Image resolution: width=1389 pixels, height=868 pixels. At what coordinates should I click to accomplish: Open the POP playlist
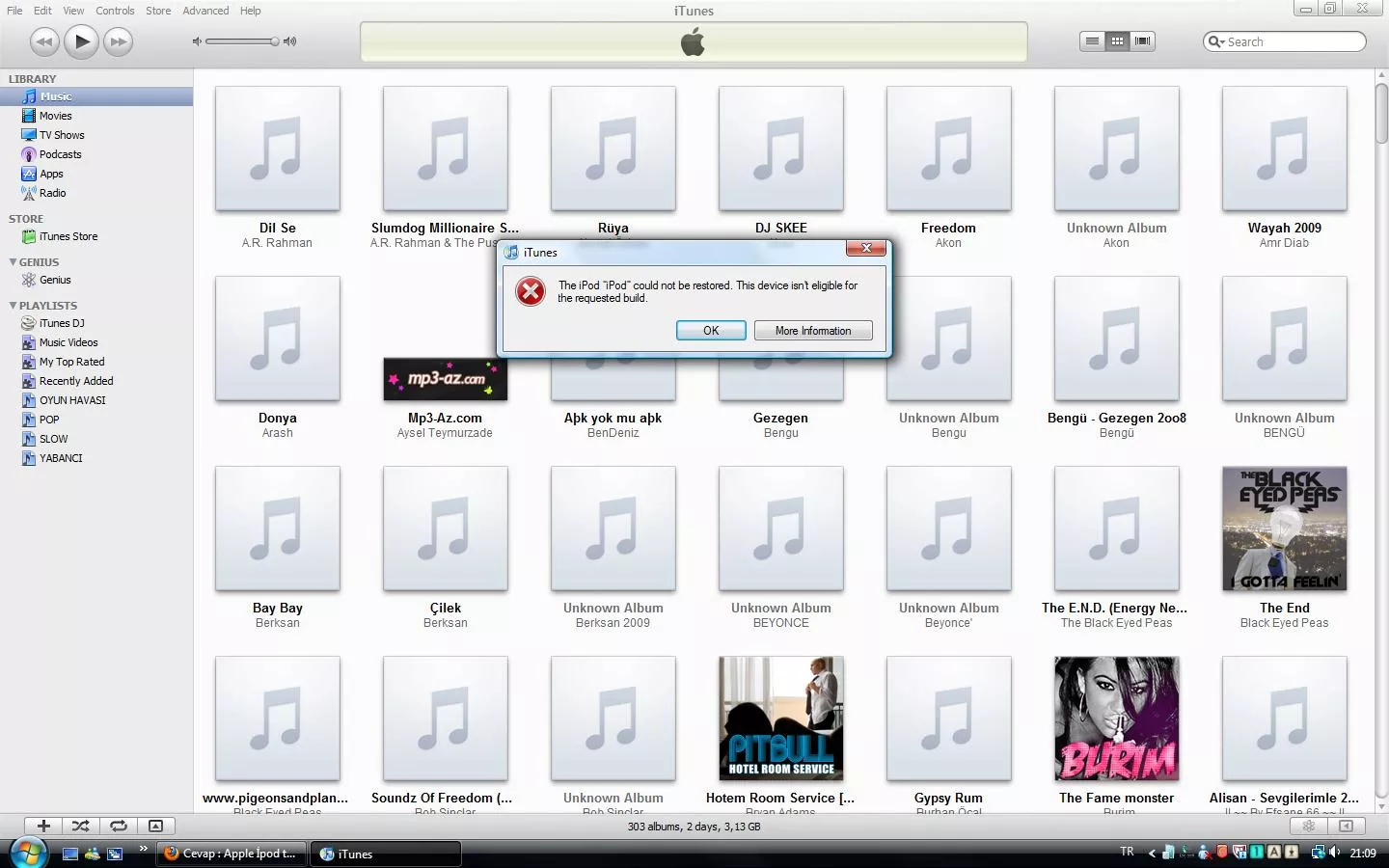(96, 420)
